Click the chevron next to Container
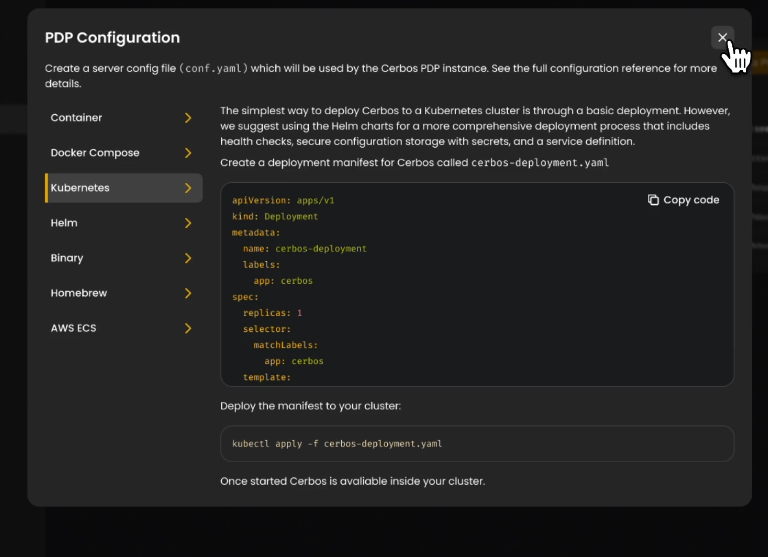768x557 pixels. coord(188,118)
